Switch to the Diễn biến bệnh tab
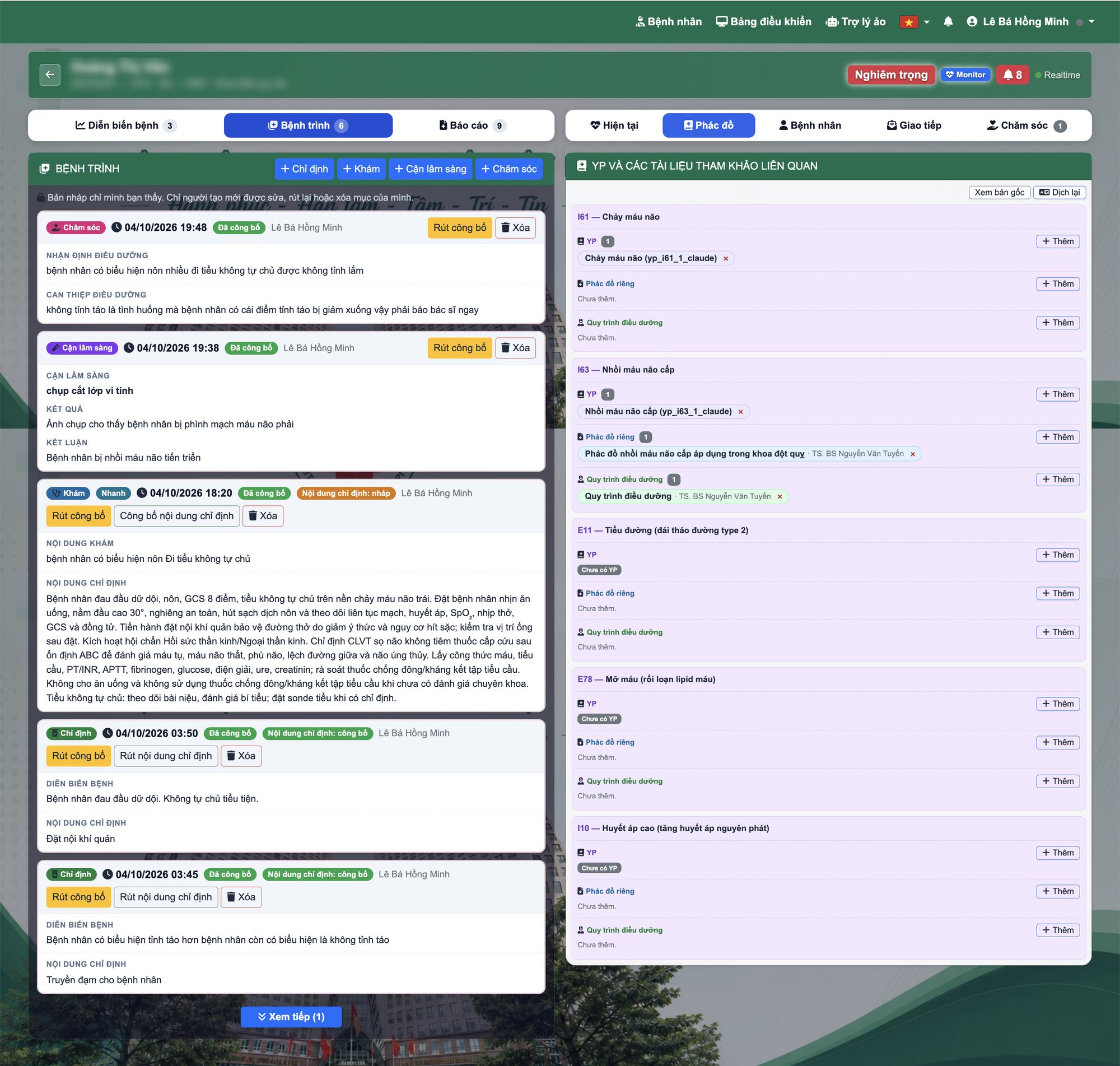 click(125, 125)
